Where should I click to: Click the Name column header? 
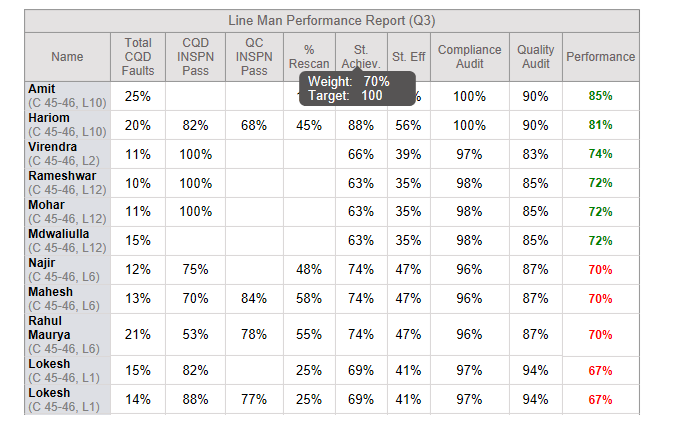(x=67, y=57)
